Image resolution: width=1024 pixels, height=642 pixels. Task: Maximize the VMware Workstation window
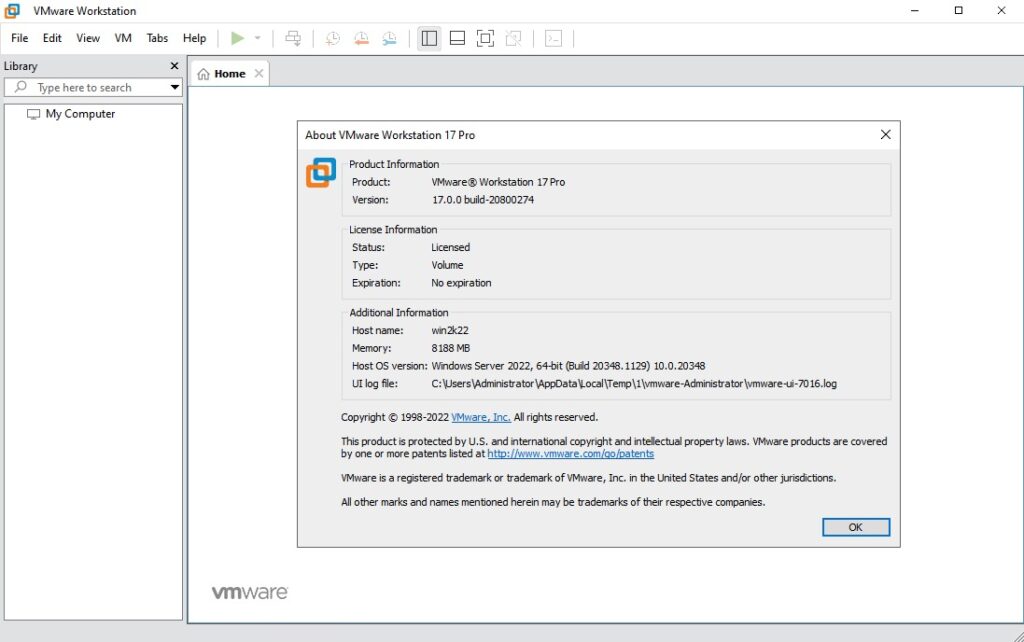(x=959, y=10)
